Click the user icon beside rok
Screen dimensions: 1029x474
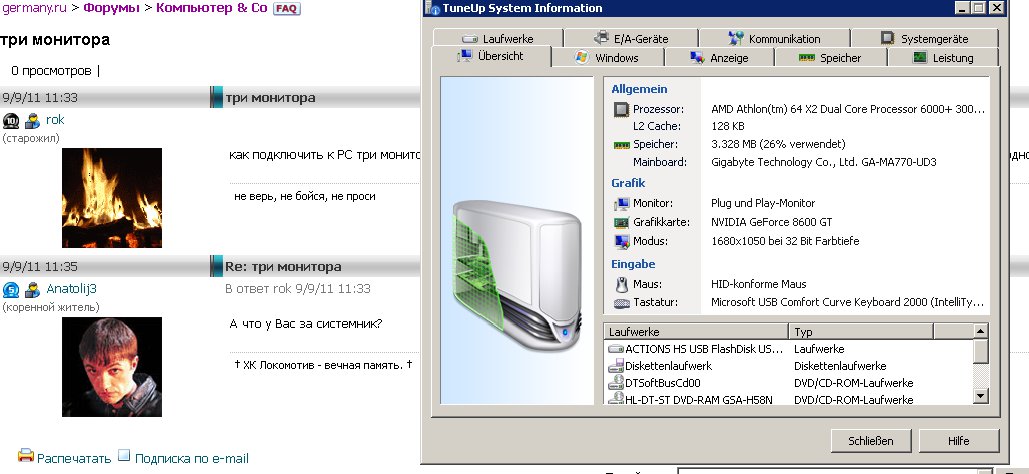click(x=33, y=121)
